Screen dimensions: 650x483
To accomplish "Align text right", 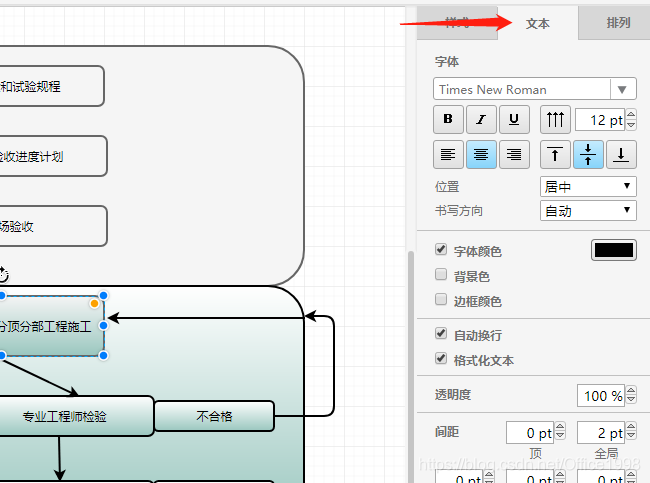I will click(514, 155).
